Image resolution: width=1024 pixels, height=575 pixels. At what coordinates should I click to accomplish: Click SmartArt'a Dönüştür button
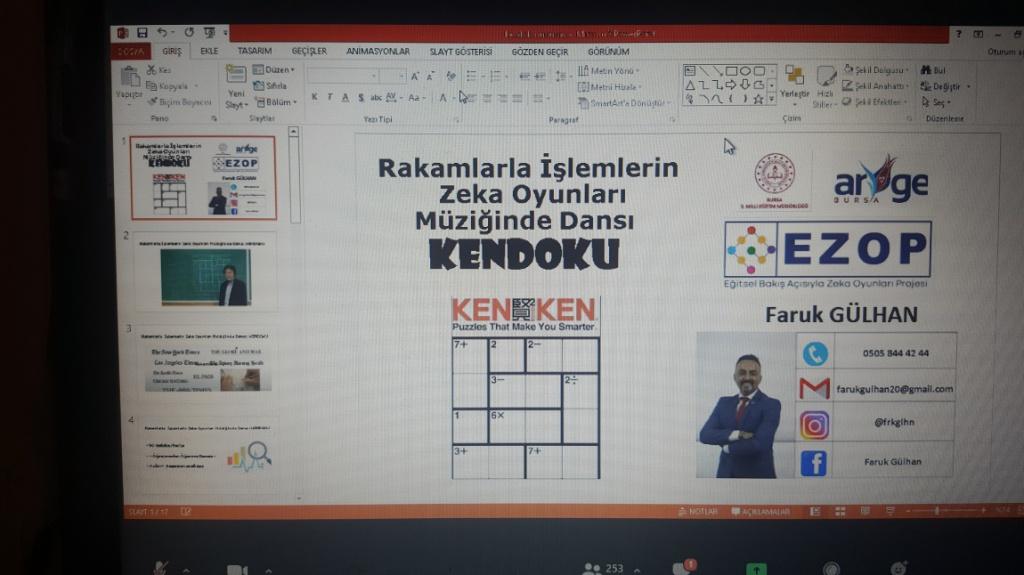point(624,103)
